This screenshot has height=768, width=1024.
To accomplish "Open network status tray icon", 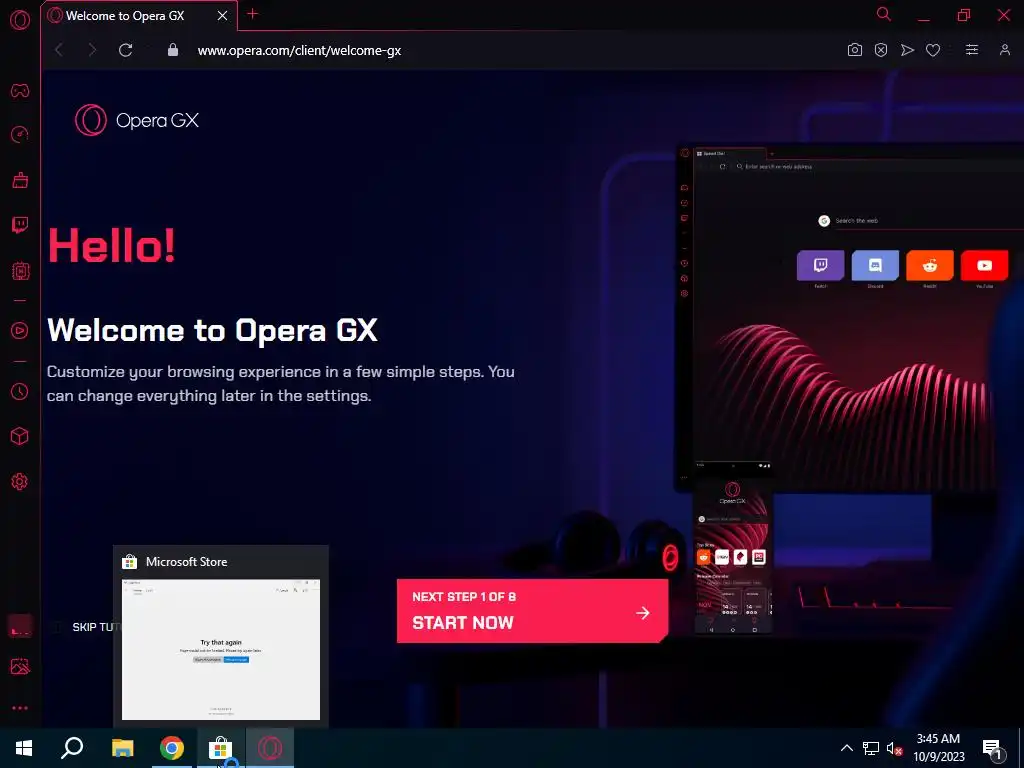I will (x=871, y=748).
